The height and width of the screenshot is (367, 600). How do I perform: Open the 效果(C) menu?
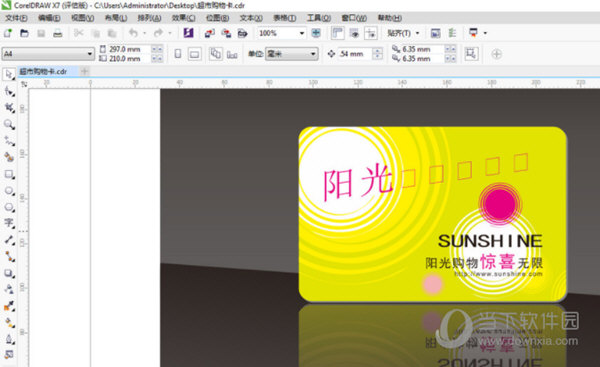[x=183, y=18]
